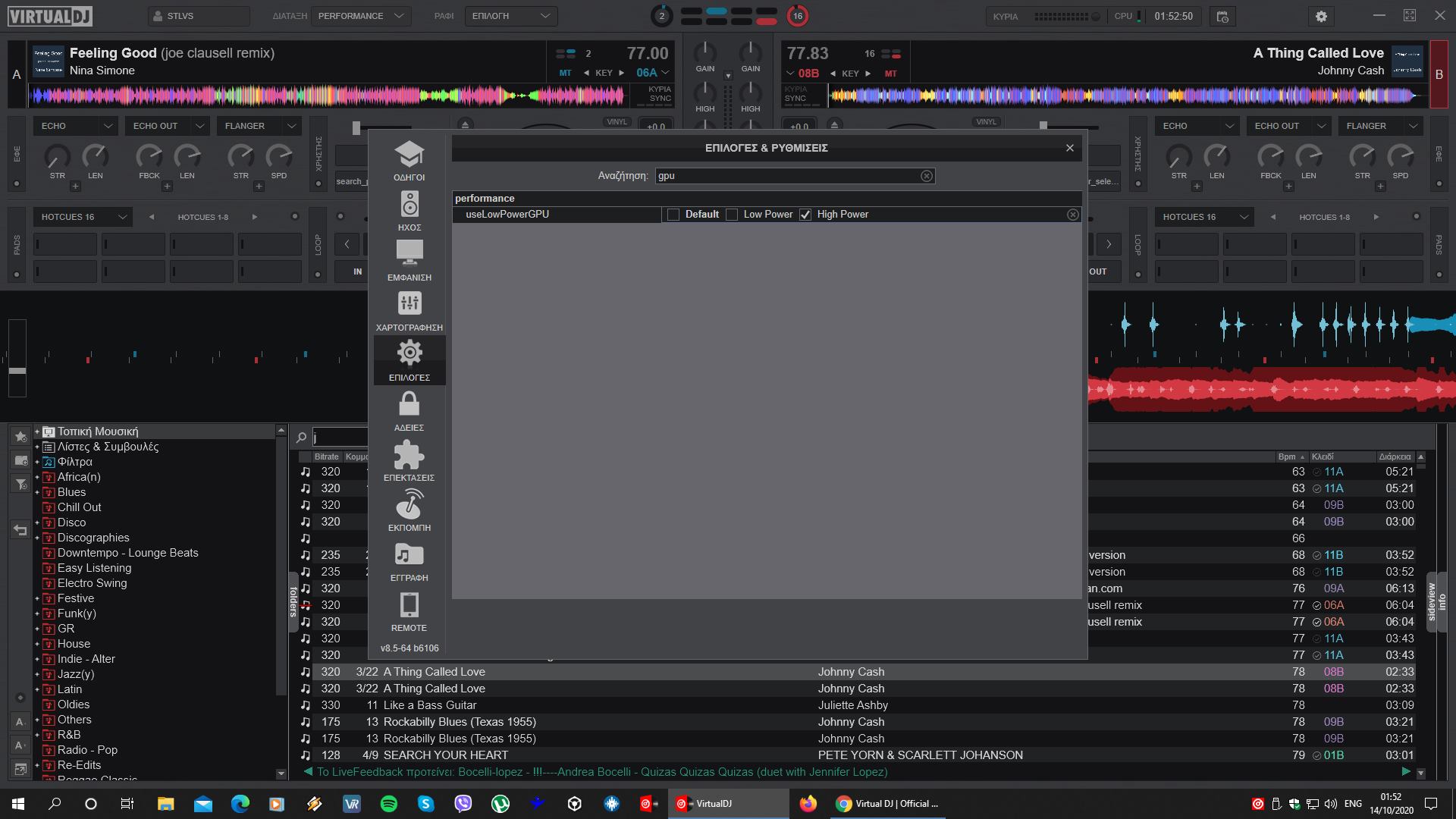Sort the browser by Bpm column
Image resolution: width=1456 pixels, height=819 pixels.
[x=1286, y=457]
